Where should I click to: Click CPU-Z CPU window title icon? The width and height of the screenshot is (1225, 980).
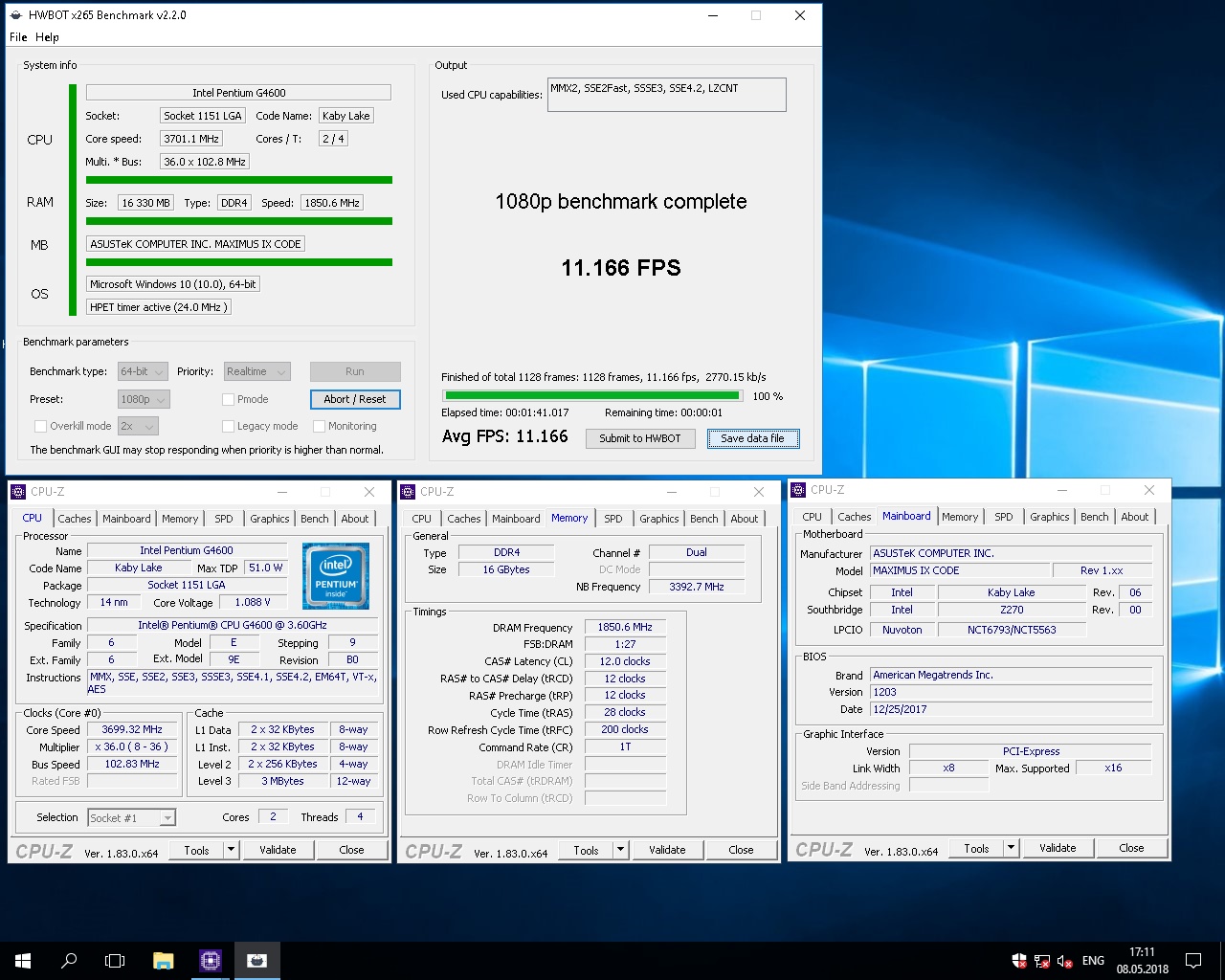pos(18,492)
